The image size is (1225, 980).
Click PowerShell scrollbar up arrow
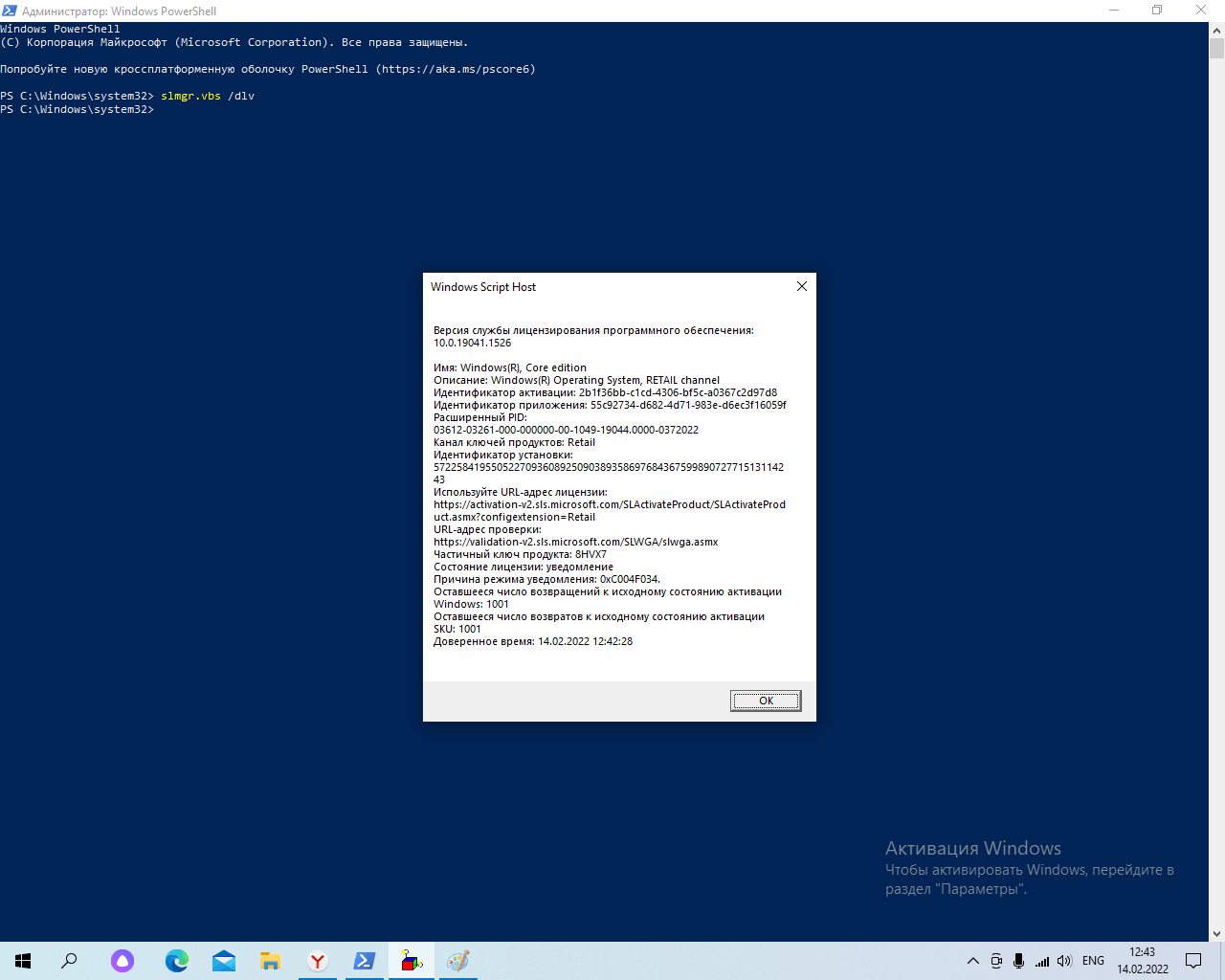[1216, 30]
